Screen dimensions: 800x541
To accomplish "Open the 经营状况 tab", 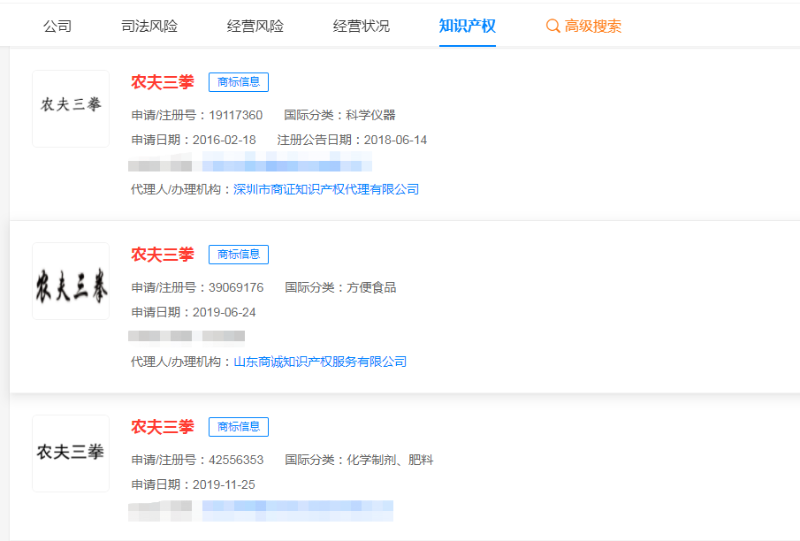I will tap(361, 26).
